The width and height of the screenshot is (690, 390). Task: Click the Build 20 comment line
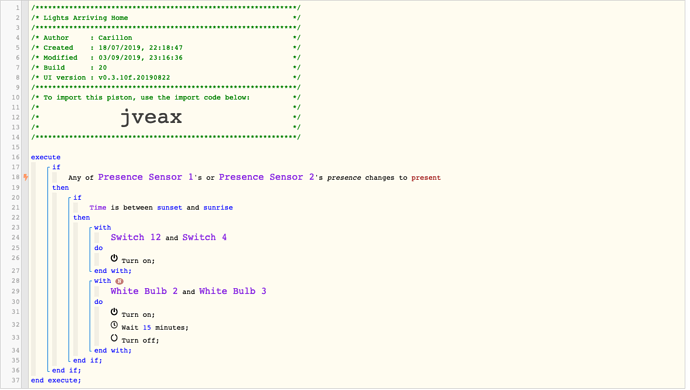pos(165,67)
